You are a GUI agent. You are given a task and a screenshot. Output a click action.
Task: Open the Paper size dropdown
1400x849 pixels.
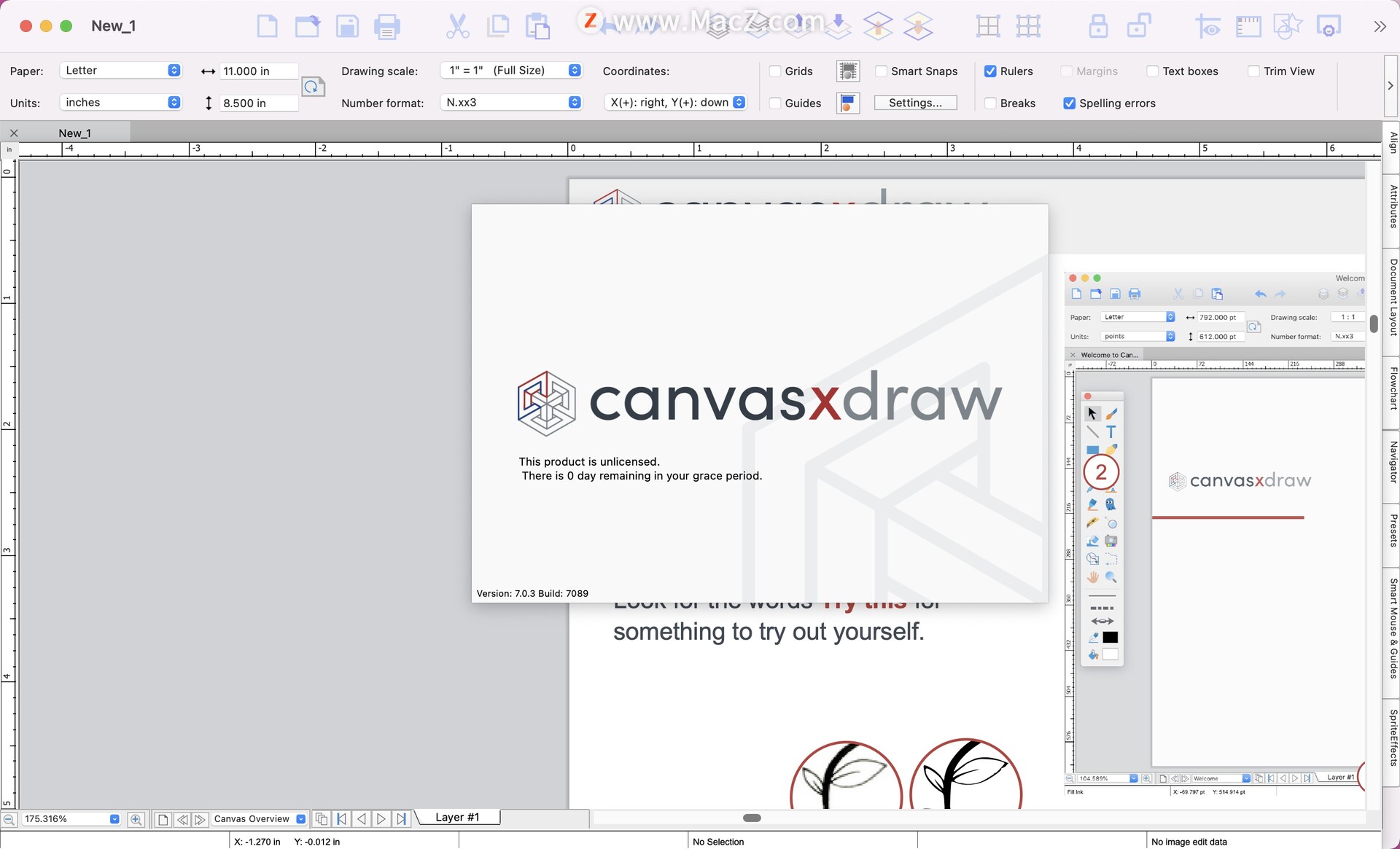[x=121, y=71]
